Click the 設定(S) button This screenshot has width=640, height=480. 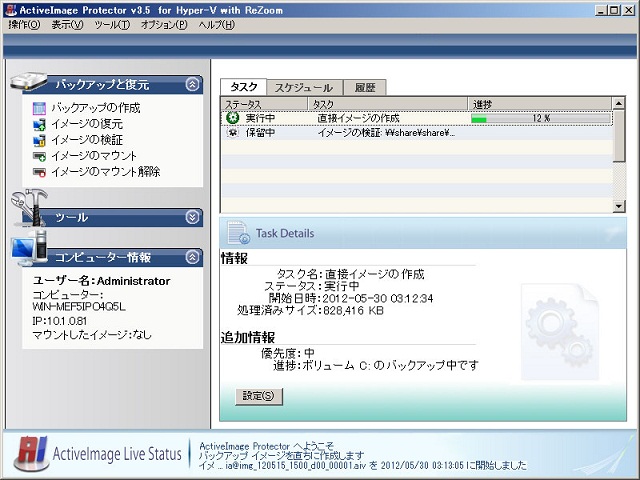[x=259, y=396]
